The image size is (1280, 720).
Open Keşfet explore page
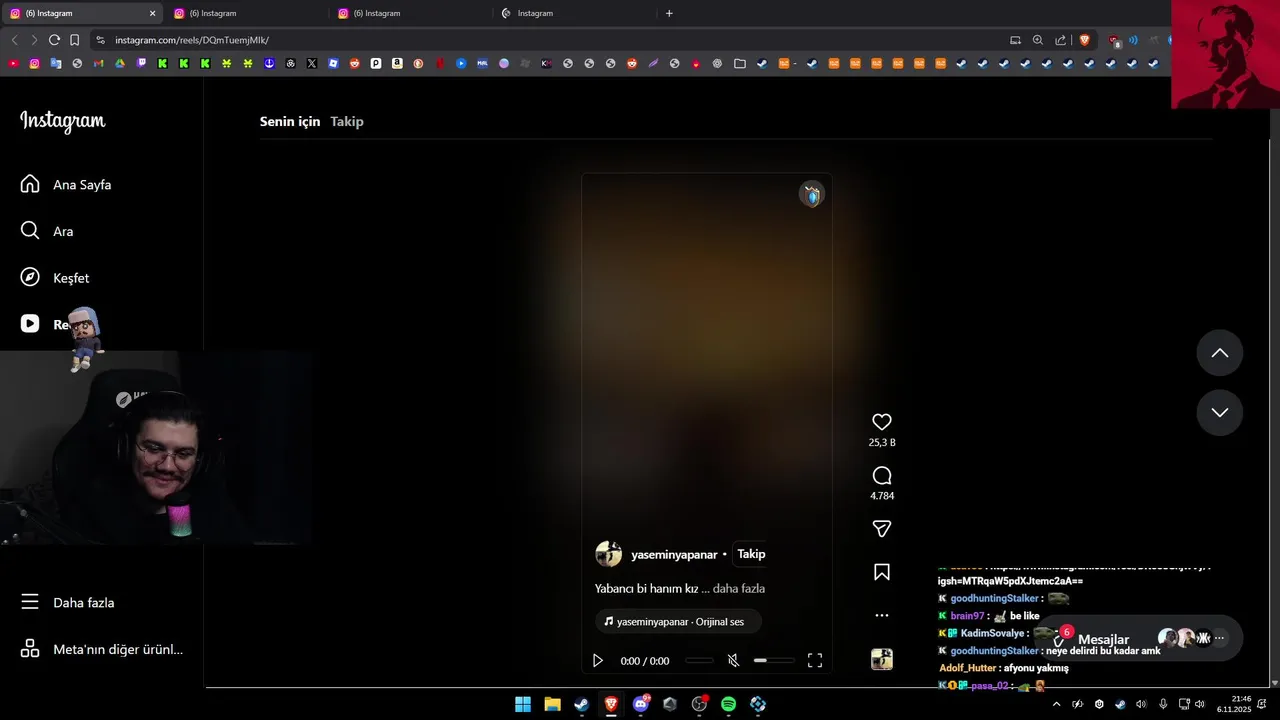point(54,278)
